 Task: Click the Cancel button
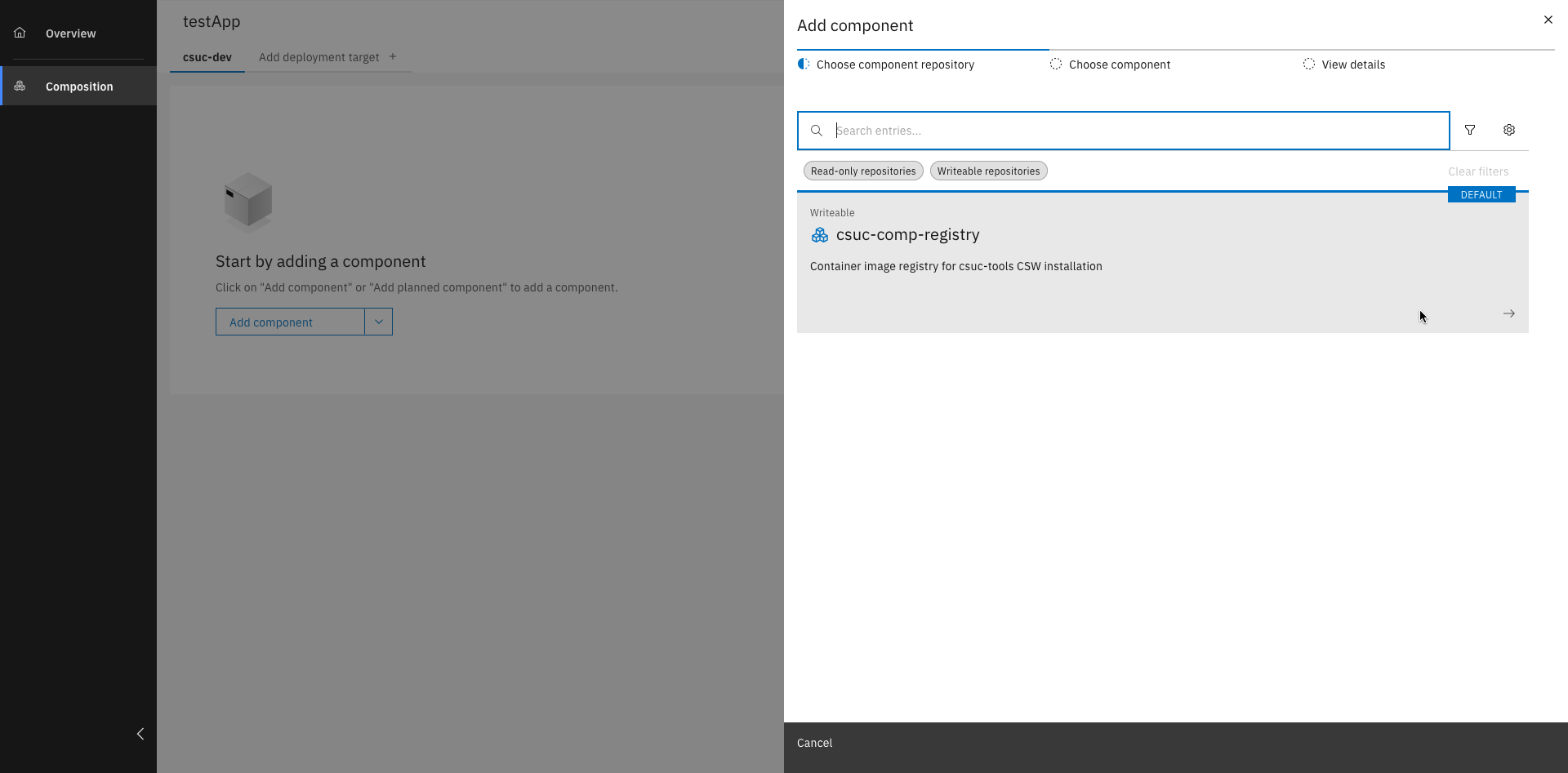(x=814, y=743)
